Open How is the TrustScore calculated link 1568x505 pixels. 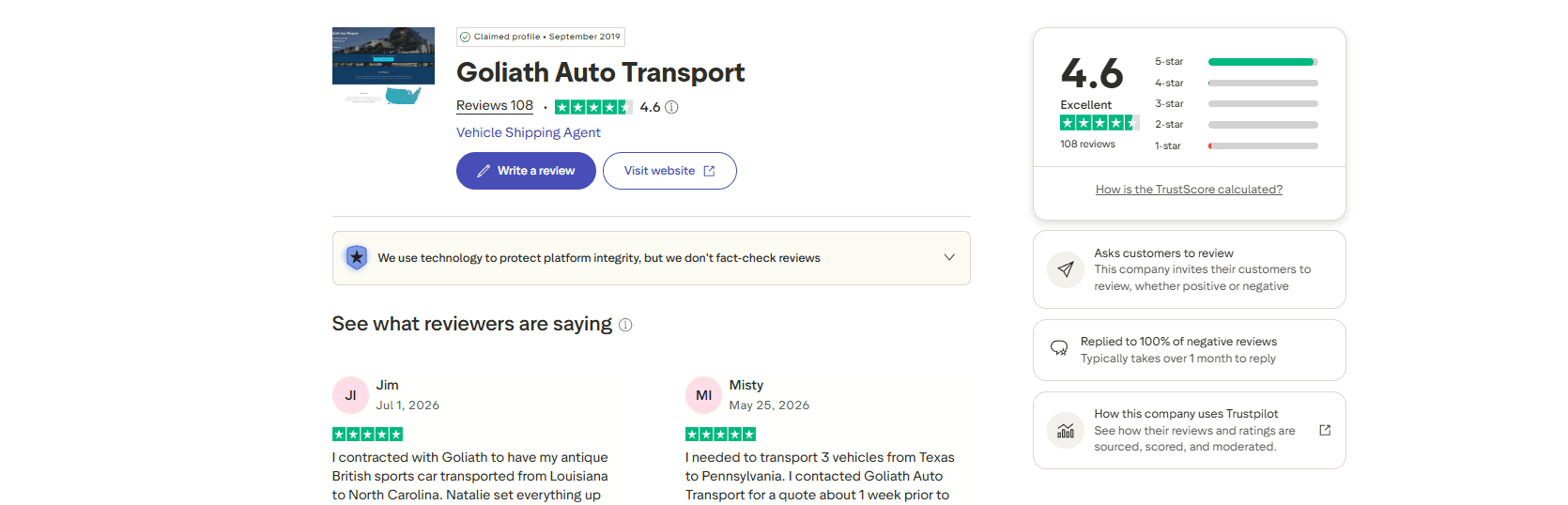click(1189, 190)
